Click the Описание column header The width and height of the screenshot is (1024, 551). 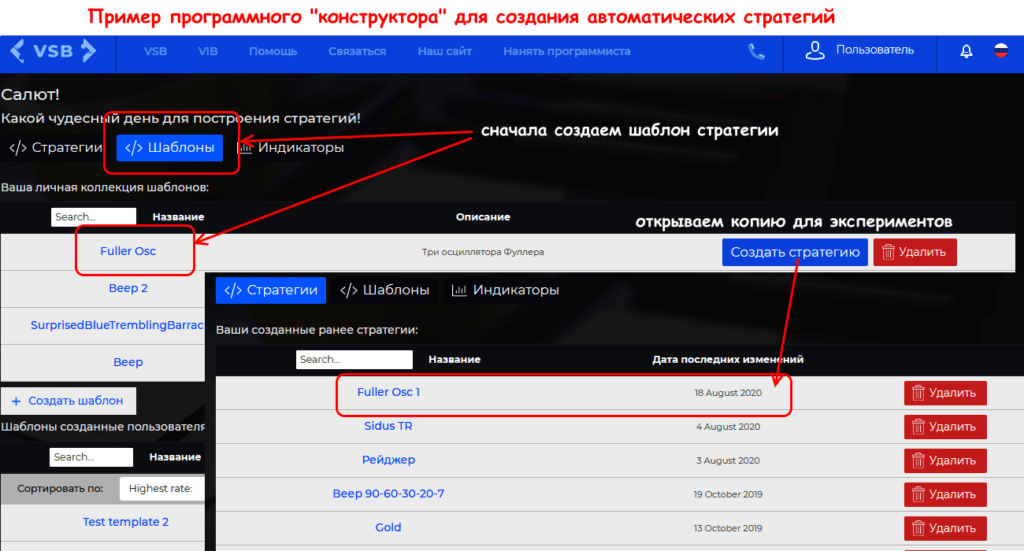(x=483, y=217)
